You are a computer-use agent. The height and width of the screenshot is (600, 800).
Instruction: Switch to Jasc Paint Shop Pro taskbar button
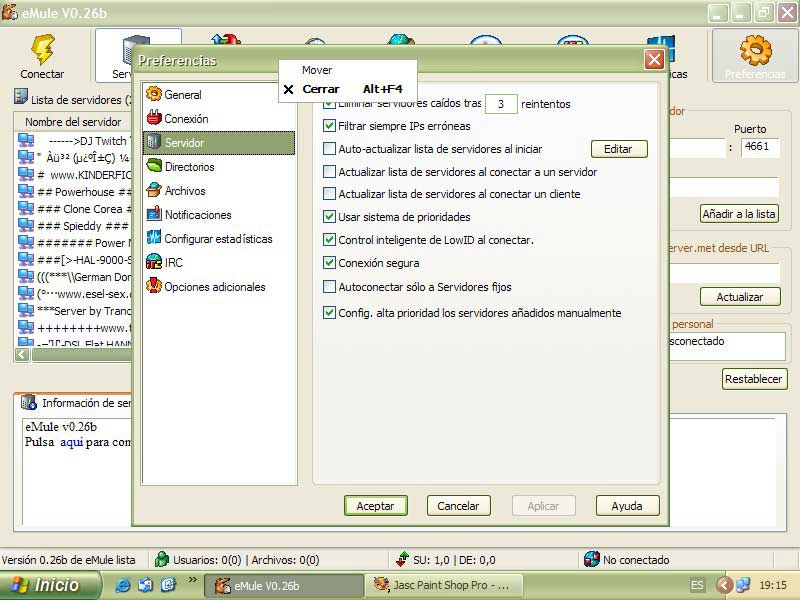tap(444, 585)
